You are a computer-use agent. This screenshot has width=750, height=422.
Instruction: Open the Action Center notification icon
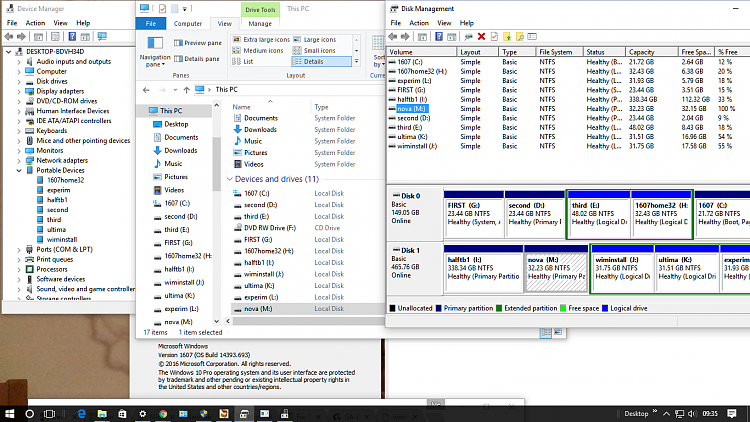tap(732, 413)
